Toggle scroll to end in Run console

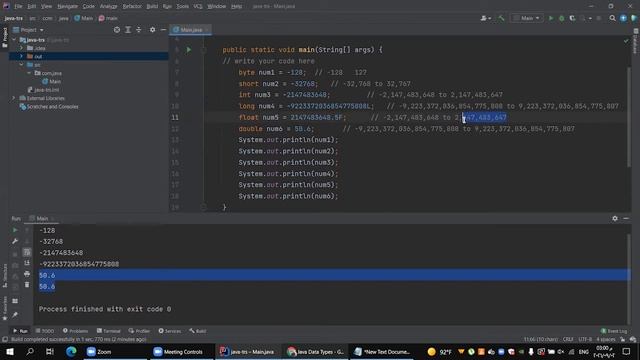coord(27,263)
